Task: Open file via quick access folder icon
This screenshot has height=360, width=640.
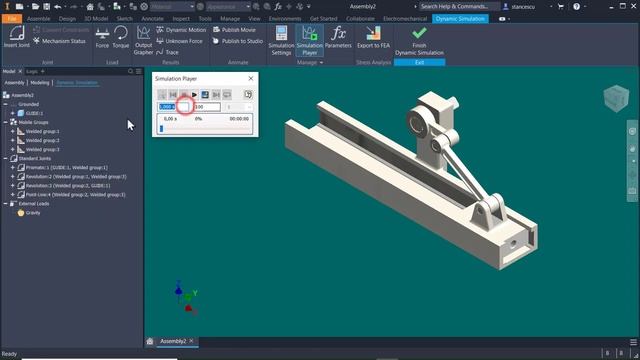Action: tap(35, 7)
